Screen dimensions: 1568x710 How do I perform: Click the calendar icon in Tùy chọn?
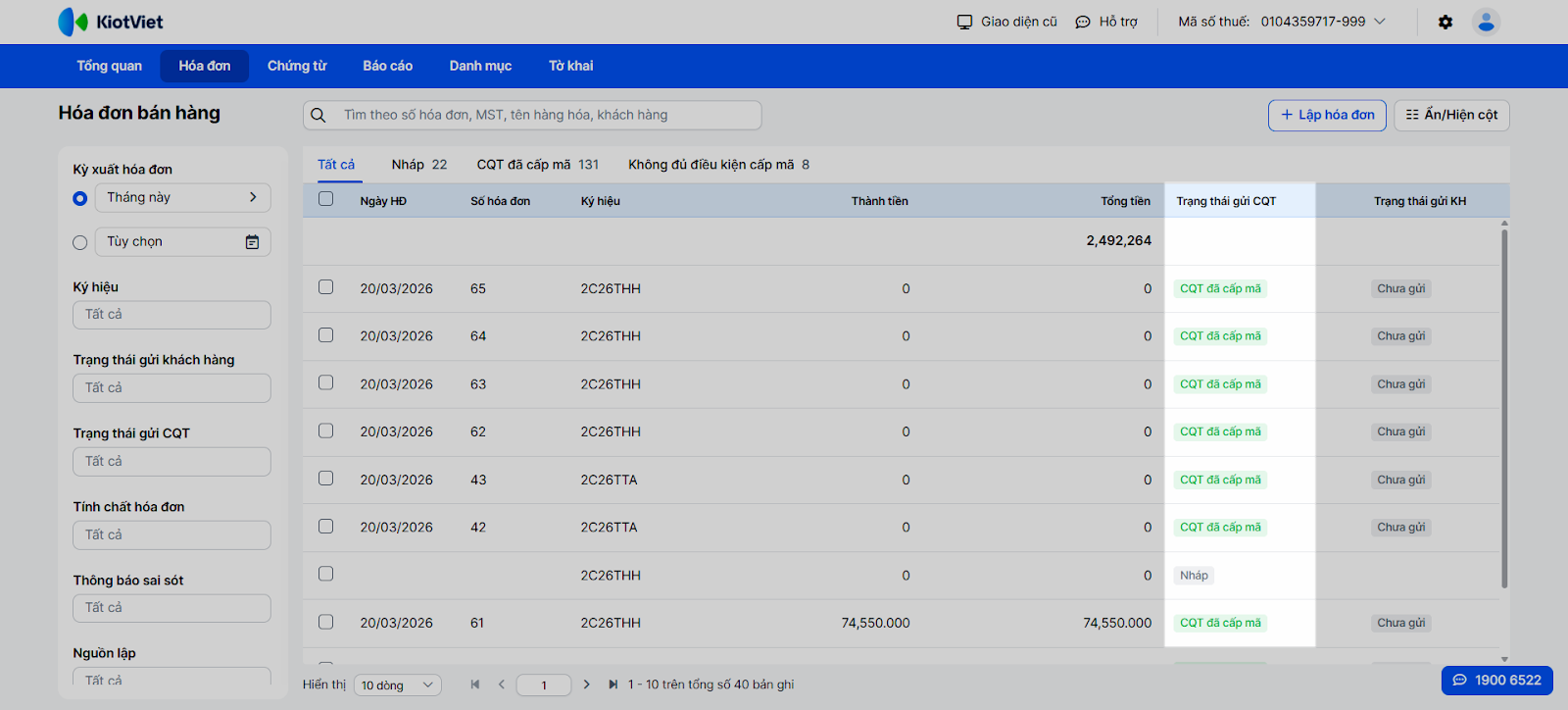coord(252,242)
